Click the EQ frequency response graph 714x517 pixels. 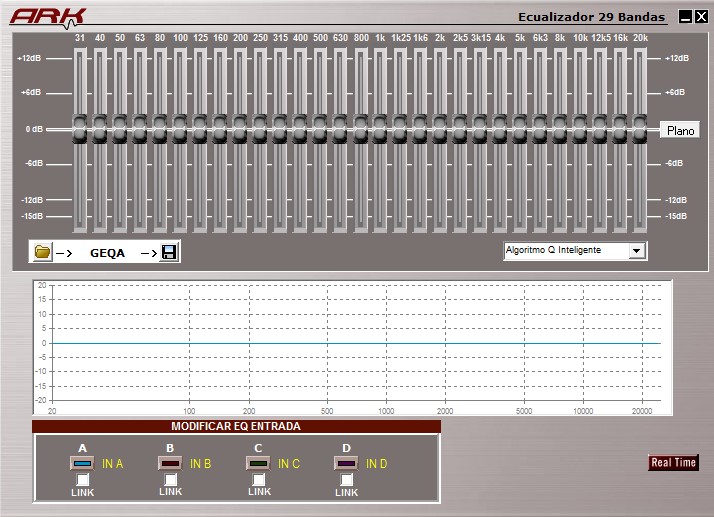click(352, 348)
